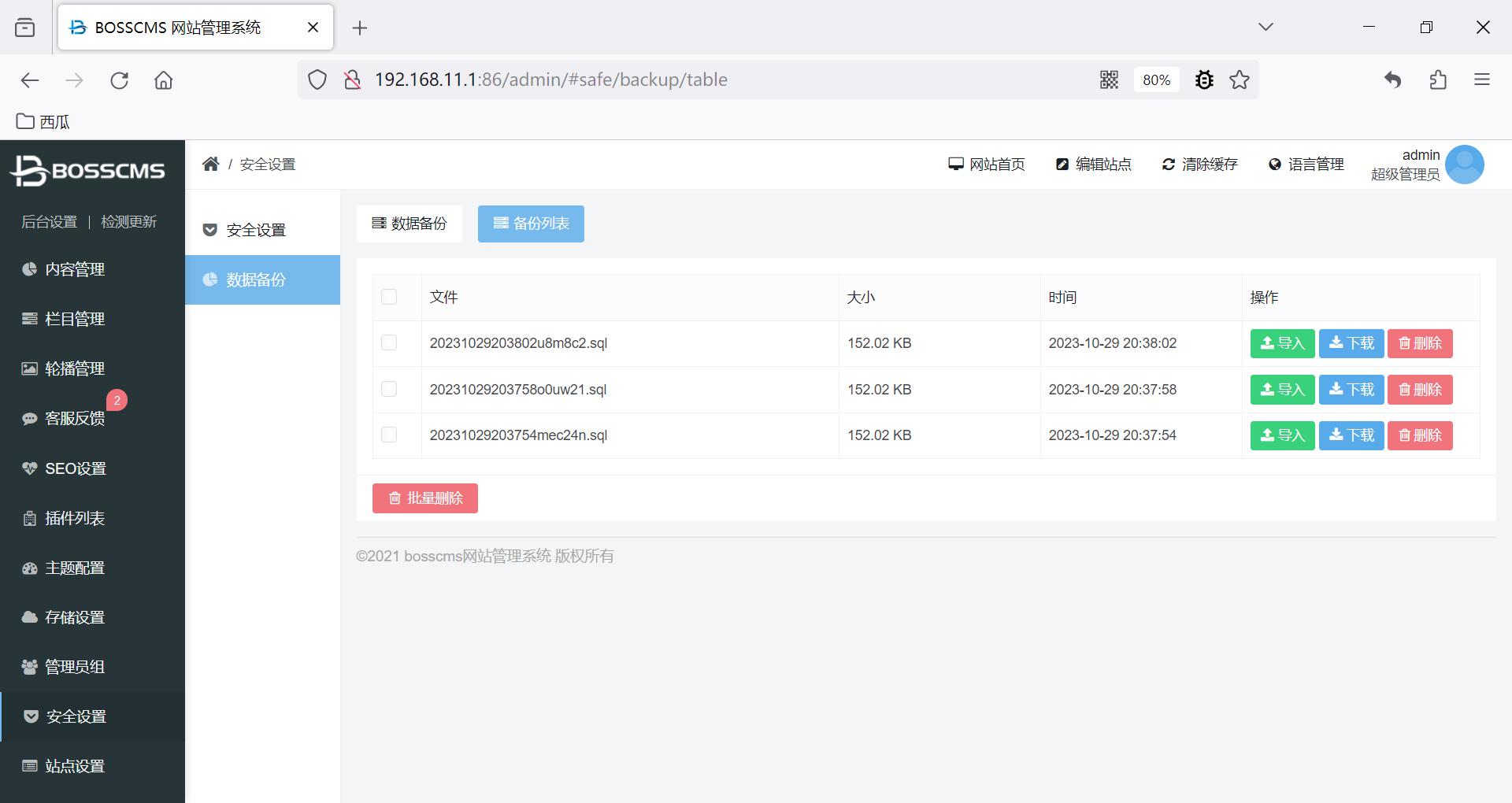The image size is (1512, 803).
Task: Switch to the 数据备份 tab
Action: [409, 224]
